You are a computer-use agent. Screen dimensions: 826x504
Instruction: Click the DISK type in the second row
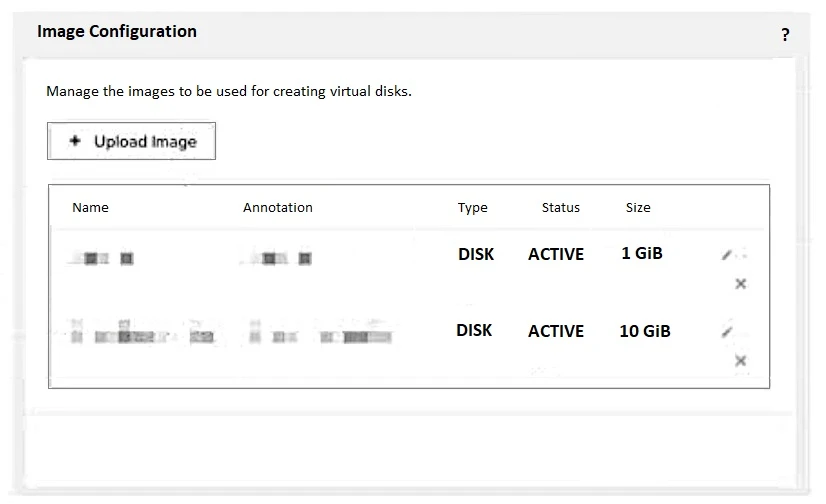pos(474,330)
